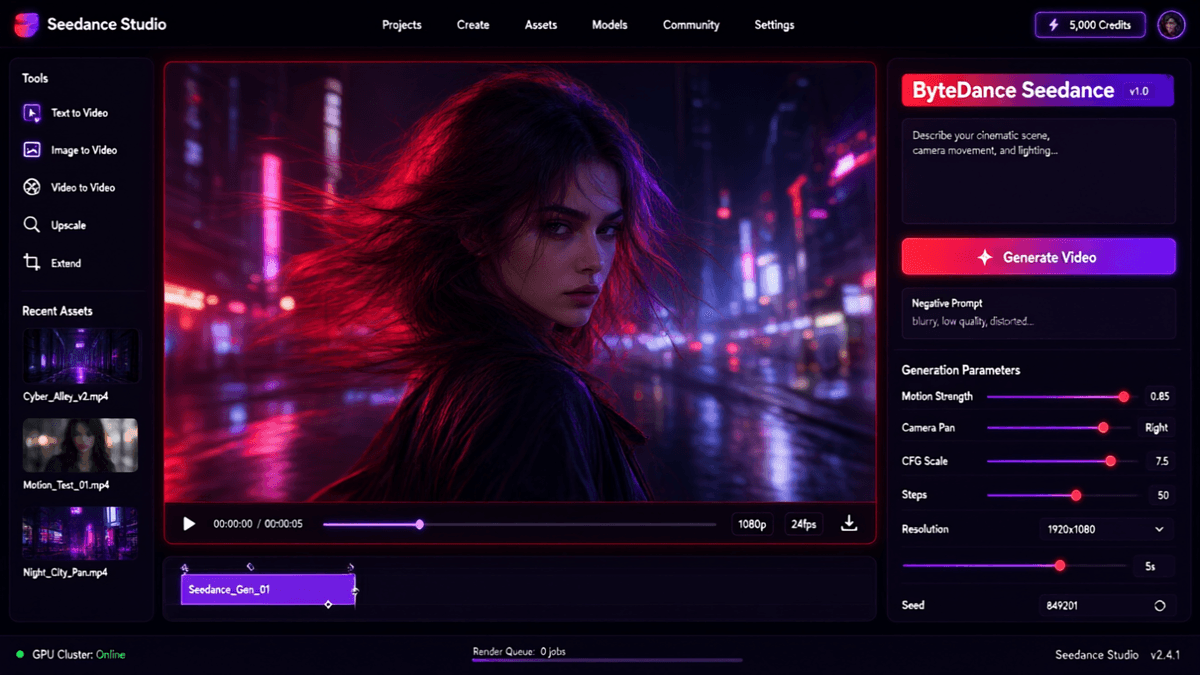This screenshot has width=1200, height=675.
Task: Click the ByteDance Seedance title banner
Action: pyautogui.click(x=1038, y=91)
